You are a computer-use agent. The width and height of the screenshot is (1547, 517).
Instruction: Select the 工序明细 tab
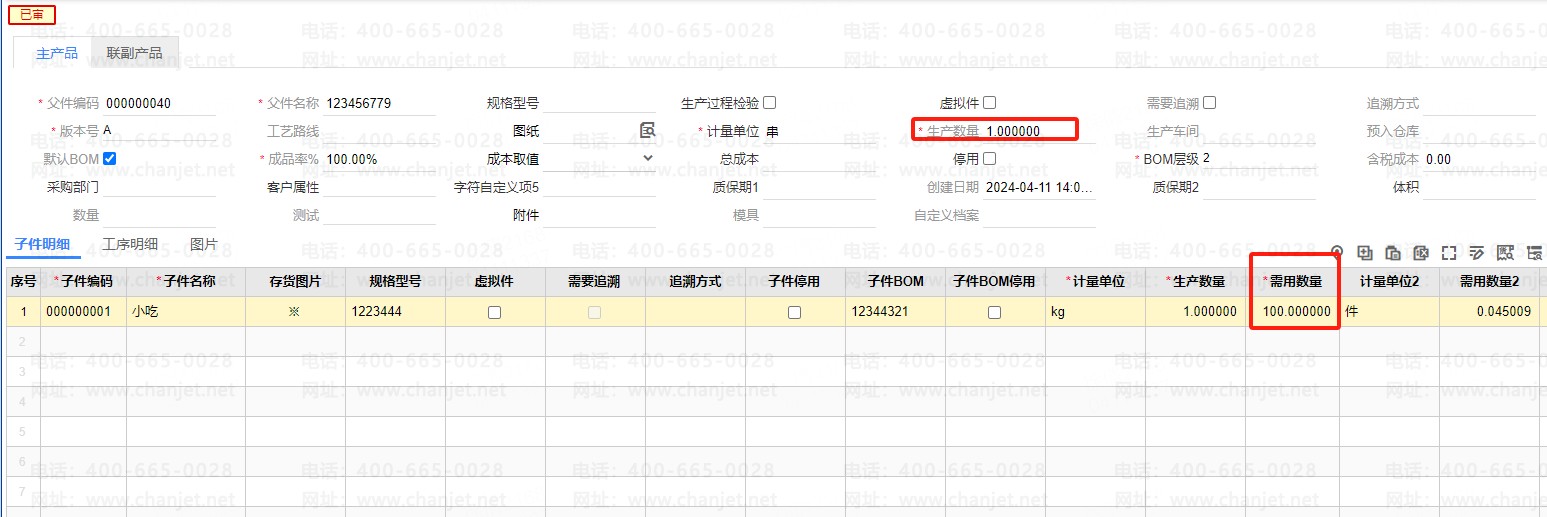click(x=130, y=245)
